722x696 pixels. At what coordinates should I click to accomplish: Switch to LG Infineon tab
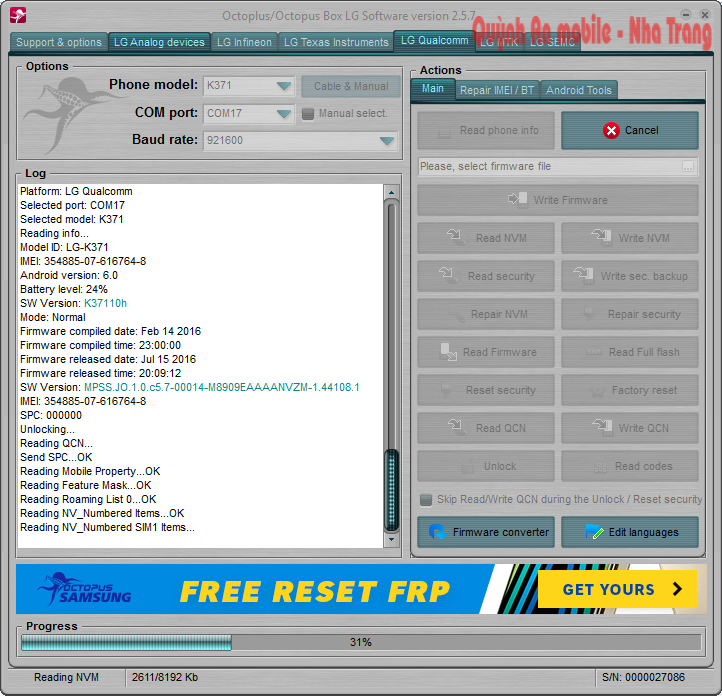245,42
